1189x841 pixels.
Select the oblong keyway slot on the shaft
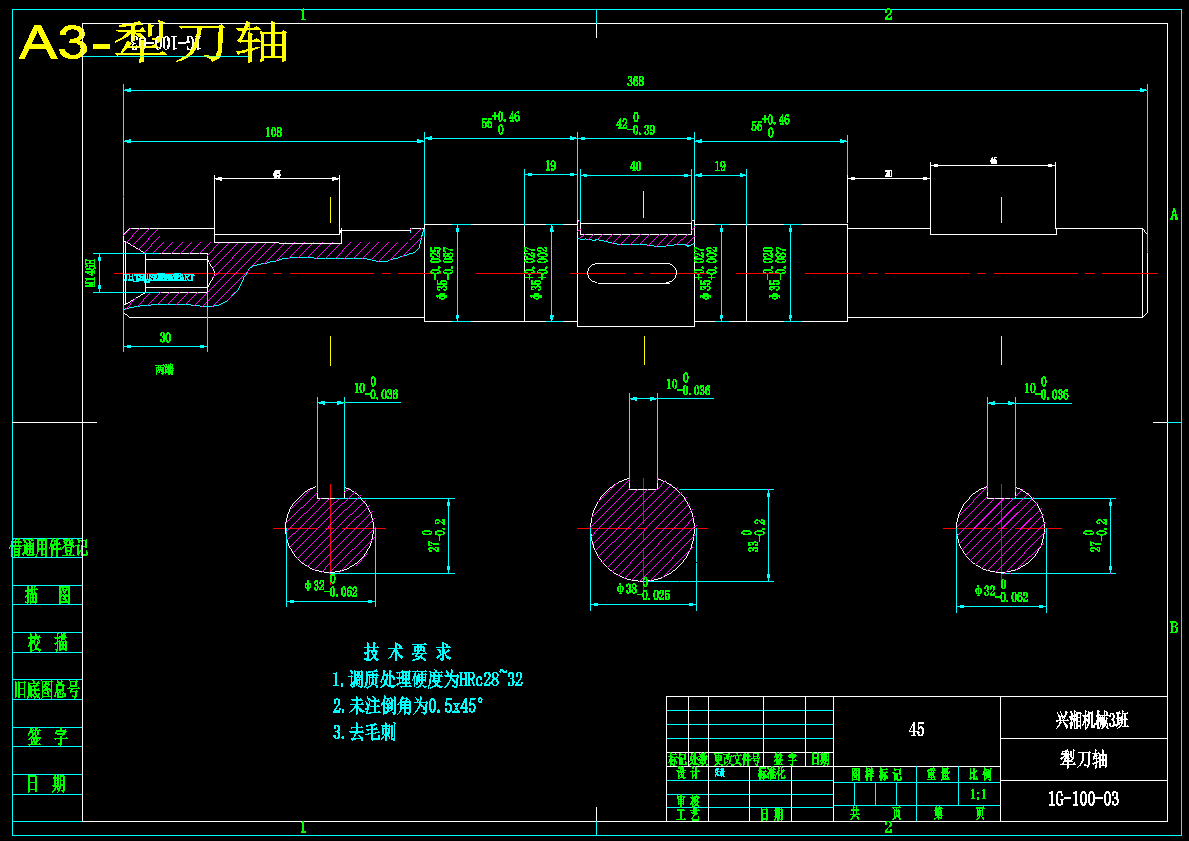coord(633,273)
